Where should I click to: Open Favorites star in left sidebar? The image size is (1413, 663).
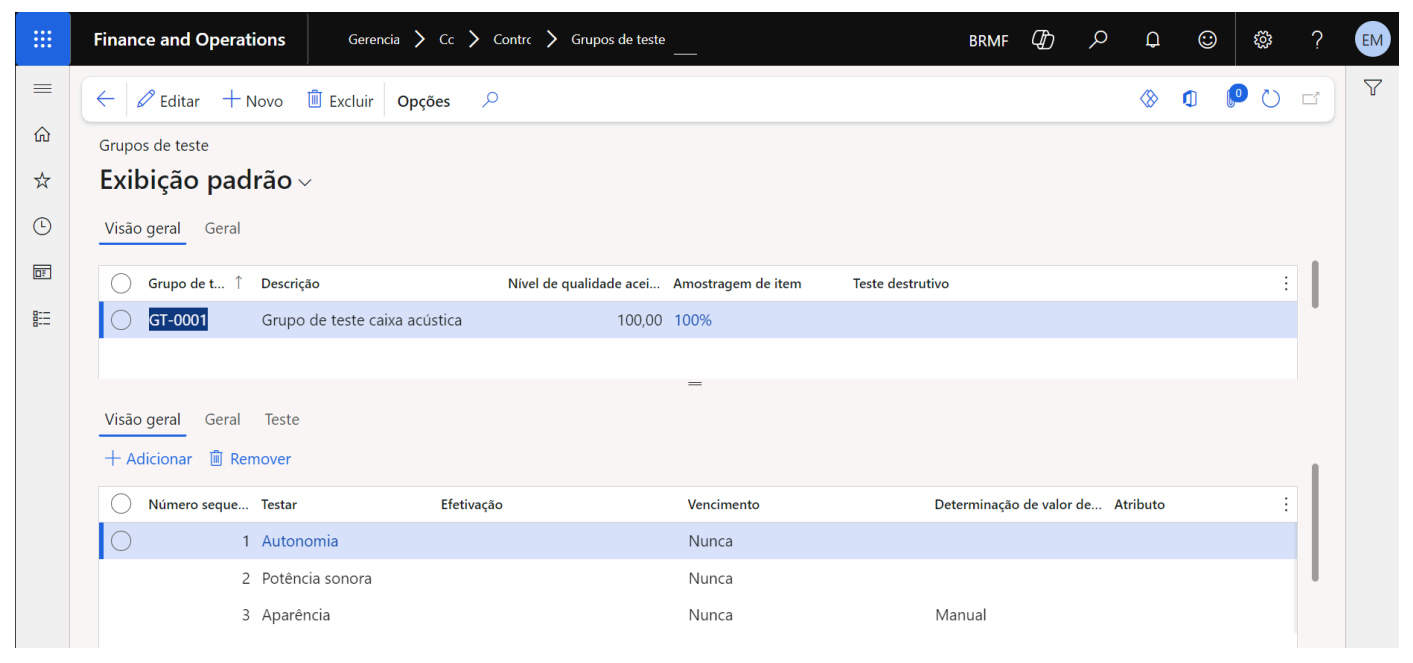coord(42,180)
